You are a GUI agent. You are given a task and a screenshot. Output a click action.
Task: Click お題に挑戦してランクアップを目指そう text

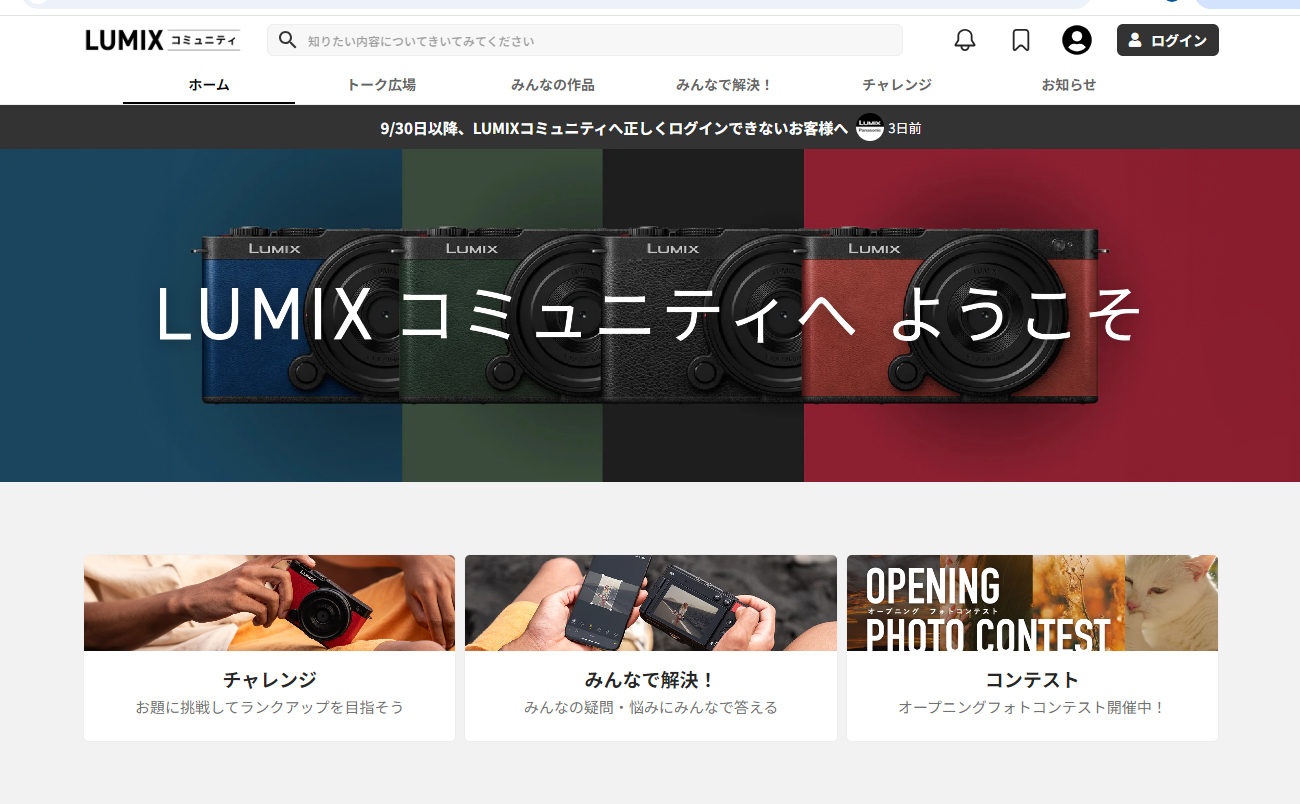pyautogui.click(x=270, y=708)
